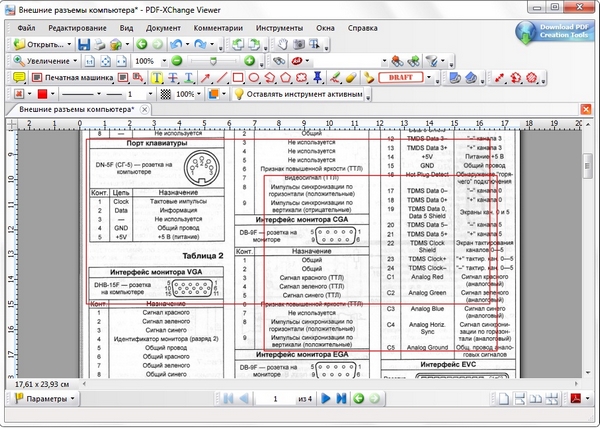600x428 pixels.
Task: Switch to continuous page layout
Action: (x=520, y=399)
